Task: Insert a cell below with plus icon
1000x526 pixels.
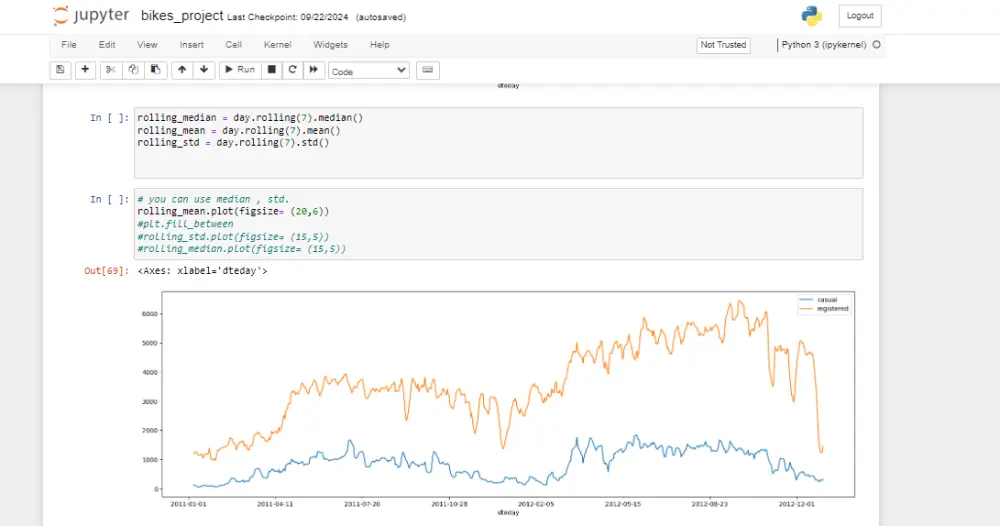Action: pyautogui.click(x=85, y=70)
